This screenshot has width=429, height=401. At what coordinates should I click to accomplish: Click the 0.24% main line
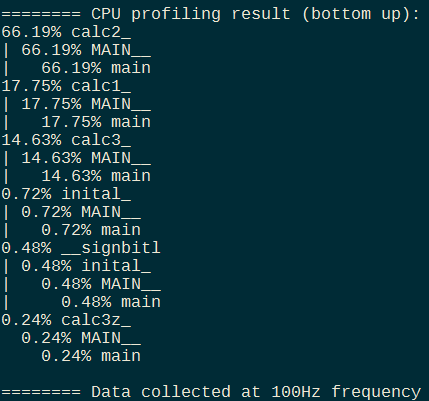pos(91,356)
